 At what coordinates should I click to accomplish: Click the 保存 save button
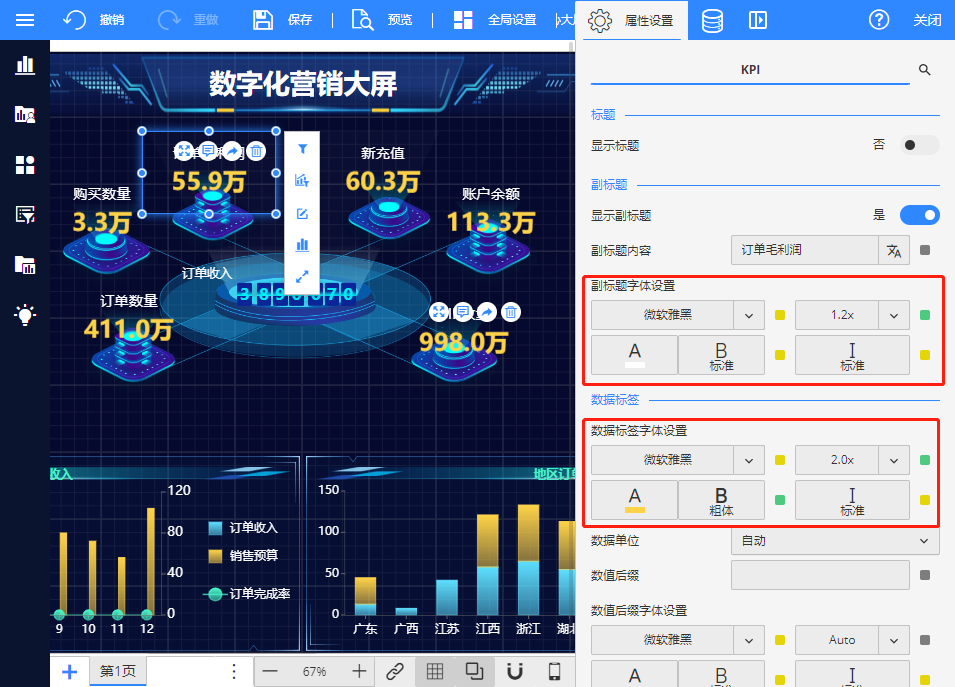pos(284,20)
